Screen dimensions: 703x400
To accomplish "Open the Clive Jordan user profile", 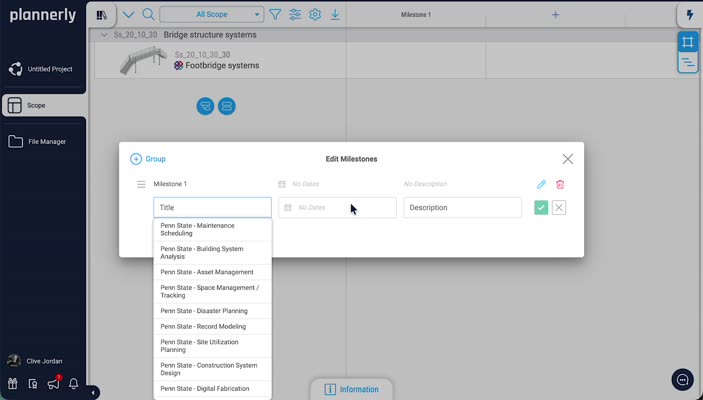I will click(35, 361).
